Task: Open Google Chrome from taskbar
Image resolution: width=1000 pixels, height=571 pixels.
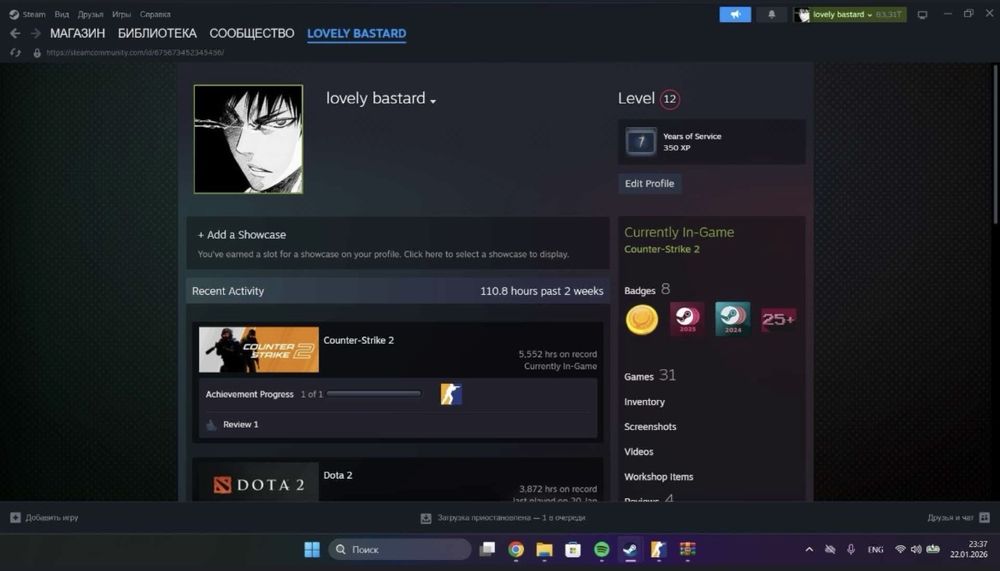Action: 516,549
